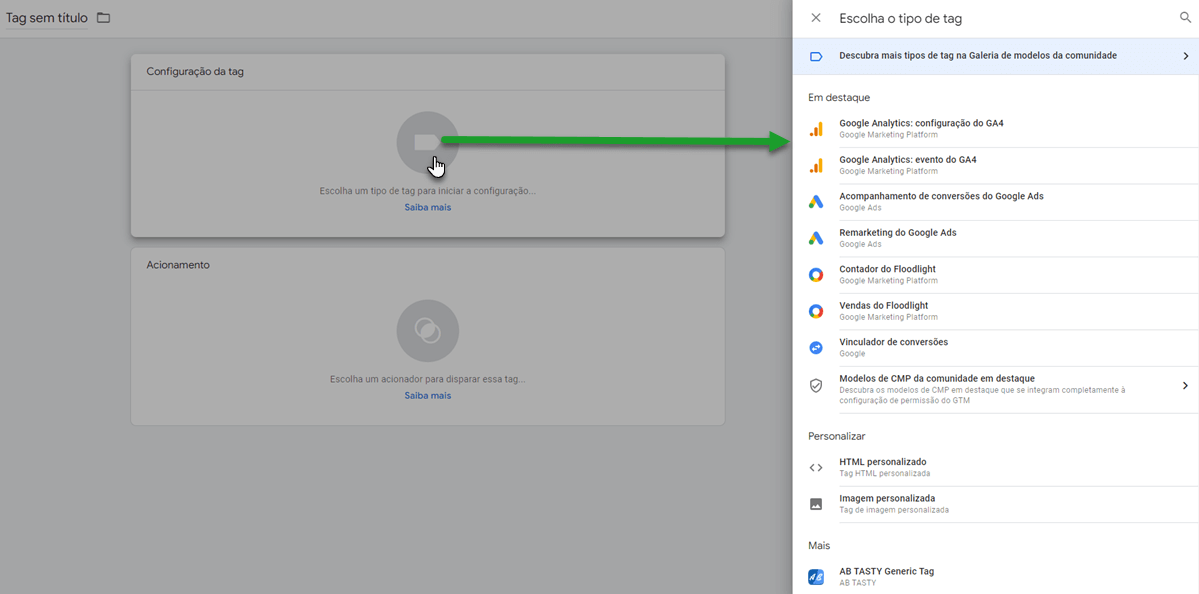
Task: Click Saiba mais under tag configuration
Action: (x=427, y=207)
